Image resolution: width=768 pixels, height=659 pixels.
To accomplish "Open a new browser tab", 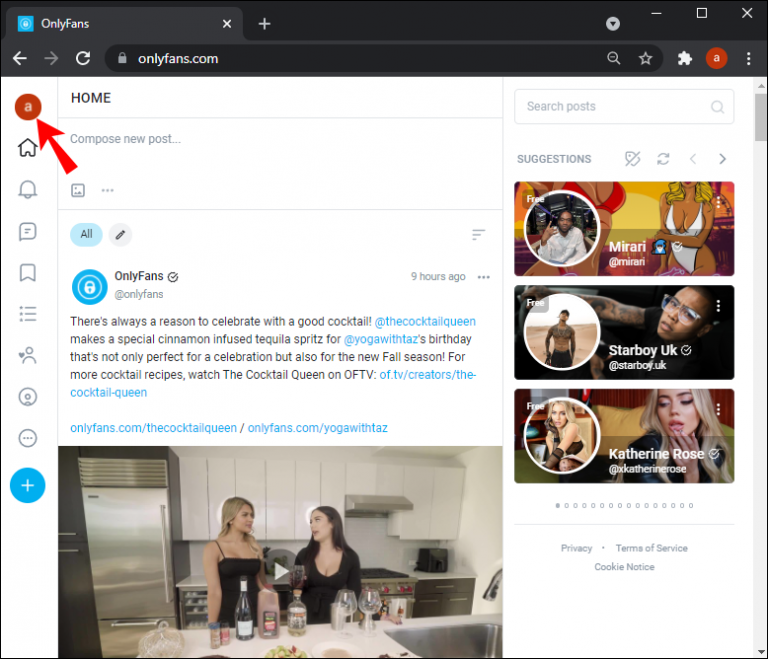I will click(x=264, y=24).
